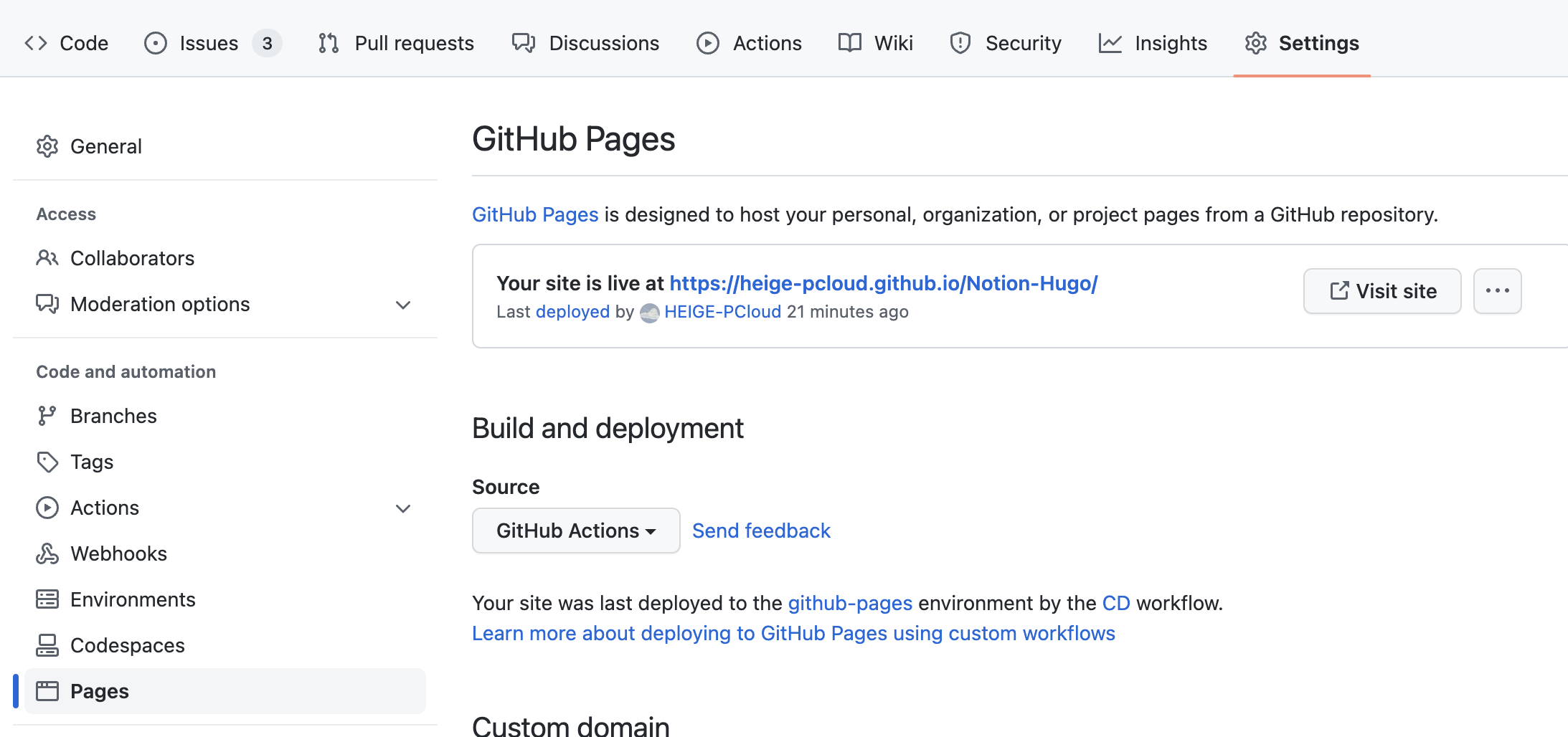Select the Settings tab
Viewport: 1568px width, 737px height.
1302,43
